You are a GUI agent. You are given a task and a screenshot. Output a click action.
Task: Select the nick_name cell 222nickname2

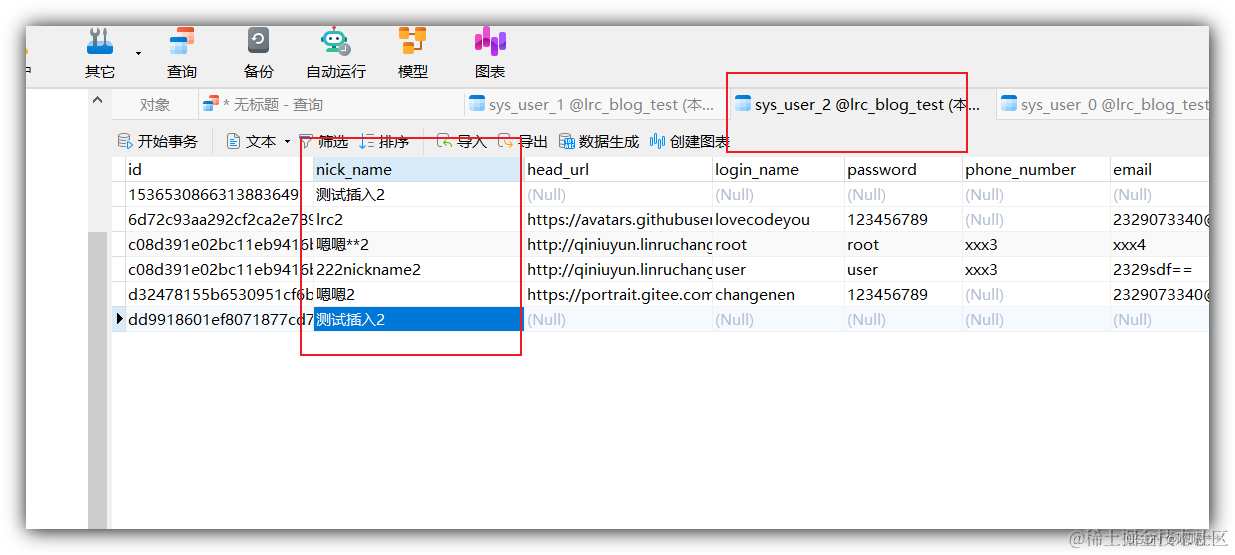point(418,269)
